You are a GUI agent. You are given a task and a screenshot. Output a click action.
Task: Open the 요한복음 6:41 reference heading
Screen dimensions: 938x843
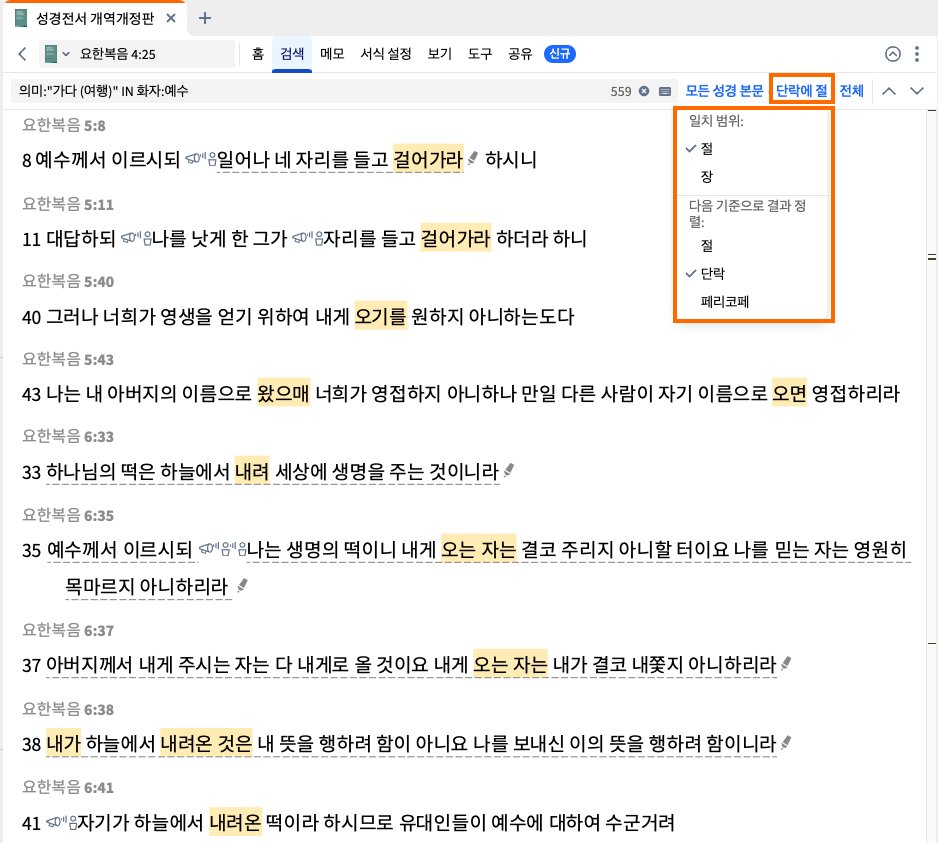(68, 787)
